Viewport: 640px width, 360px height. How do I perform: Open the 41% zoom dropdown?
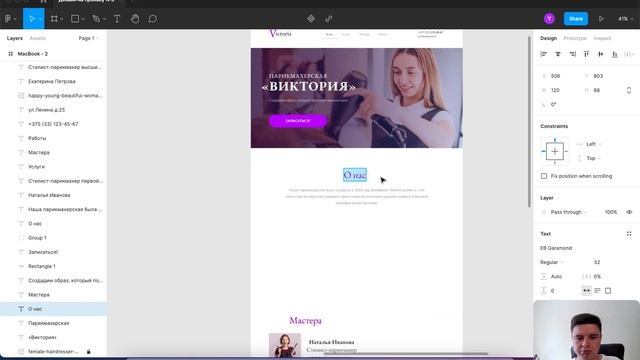click(626, 19)
